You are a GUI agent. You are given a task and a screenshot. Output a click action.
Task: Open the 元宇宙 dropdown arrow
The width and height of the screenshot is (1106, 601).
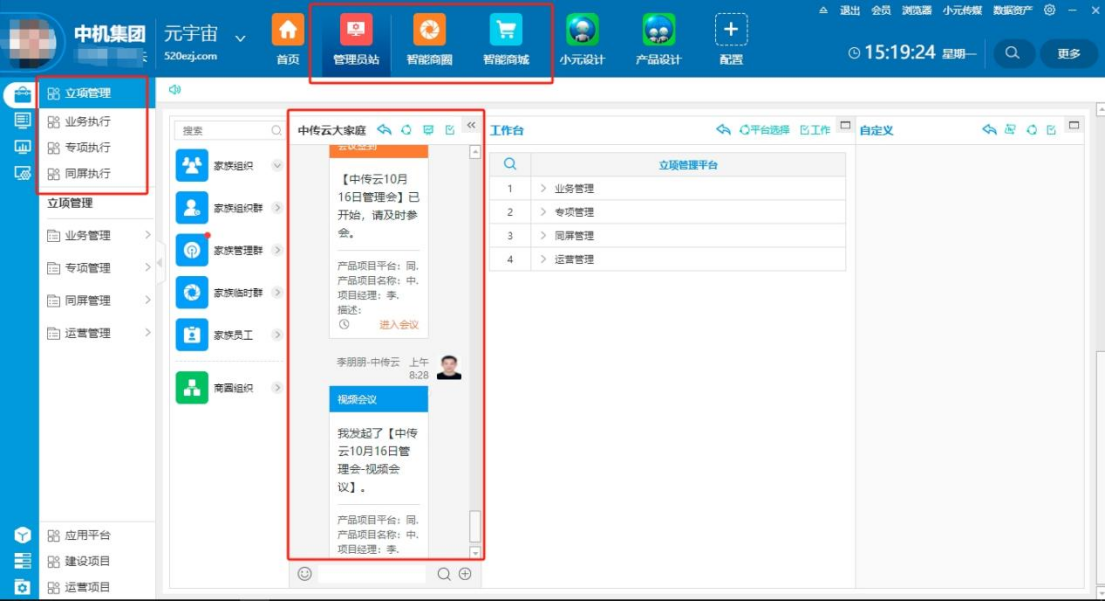[x=240, y=38]
